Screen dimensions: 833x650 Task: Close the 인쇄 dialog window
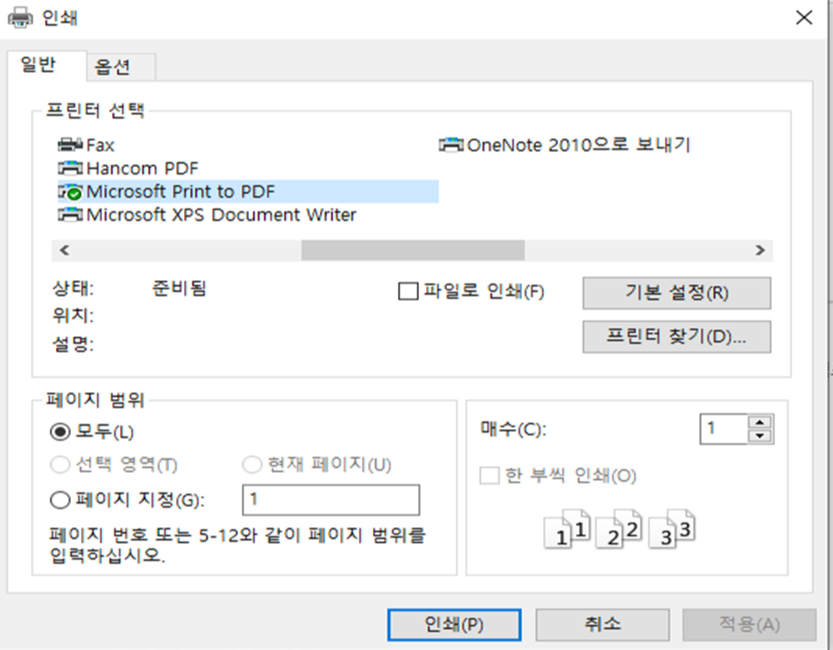(804, 18)
